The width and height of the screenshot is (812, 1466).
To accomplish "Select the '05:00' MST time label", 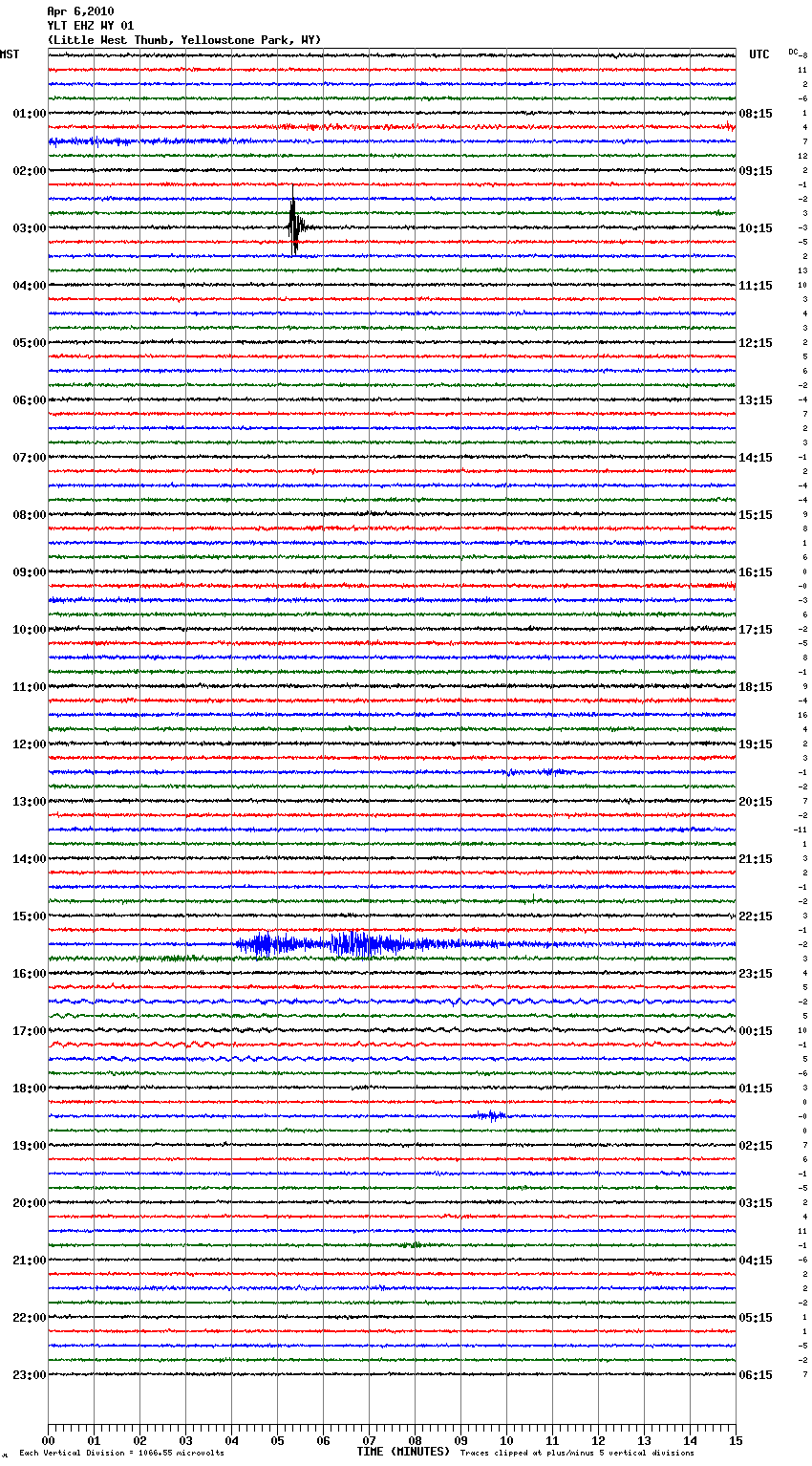I will tap(29, 343).
